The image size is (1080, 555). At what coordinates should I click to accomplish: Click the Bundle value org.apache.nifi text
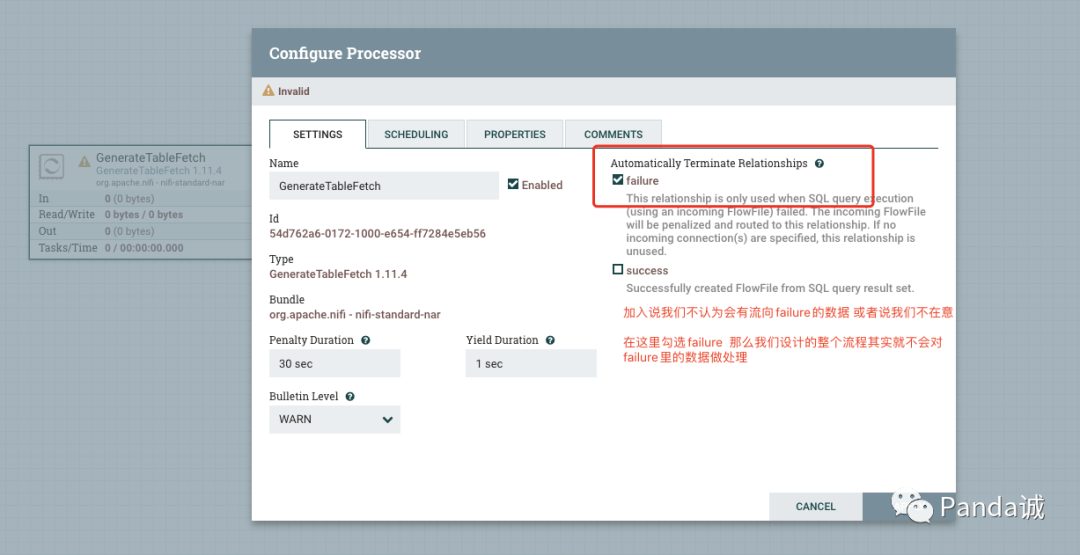tap(355, 315)
